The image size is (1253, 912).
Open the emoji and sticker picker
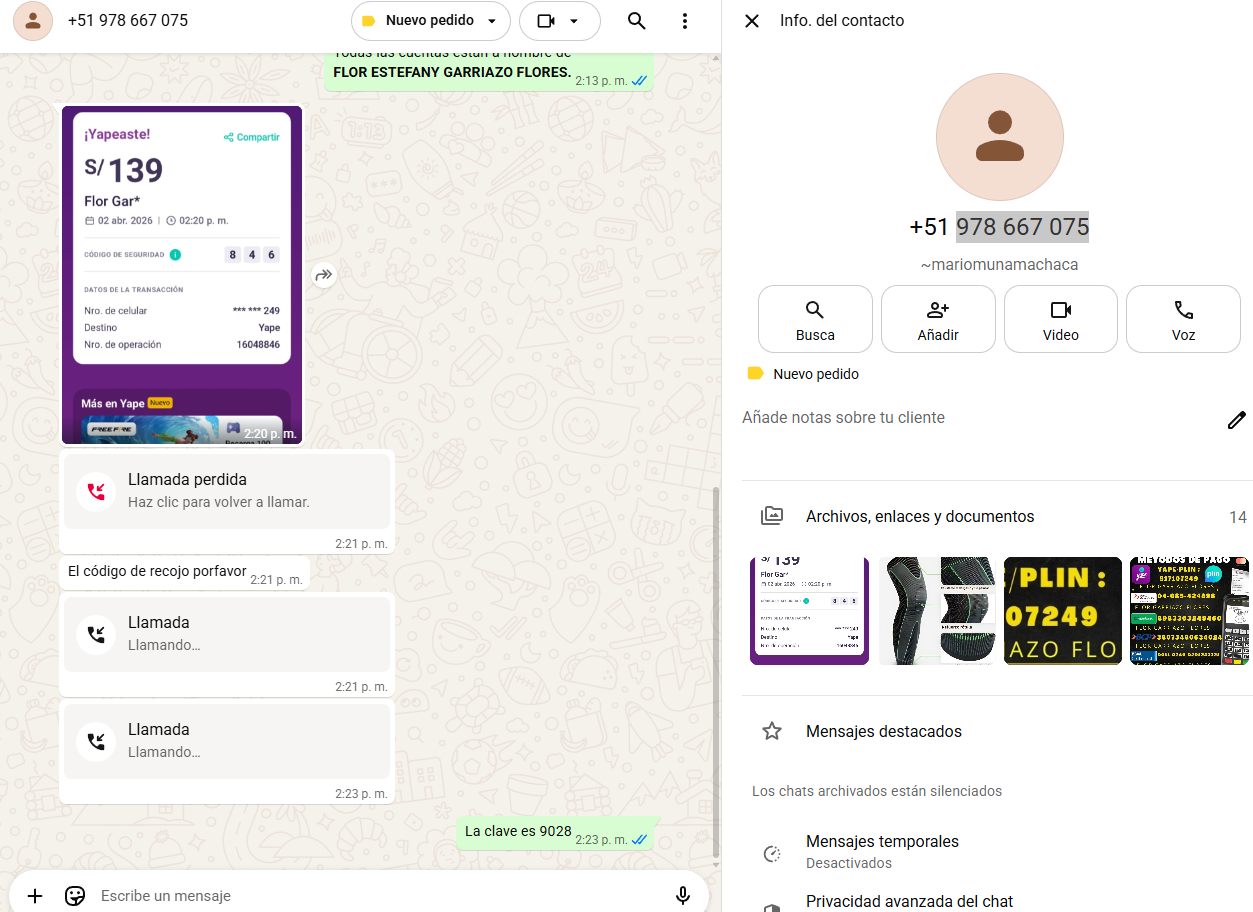(75, 895)
